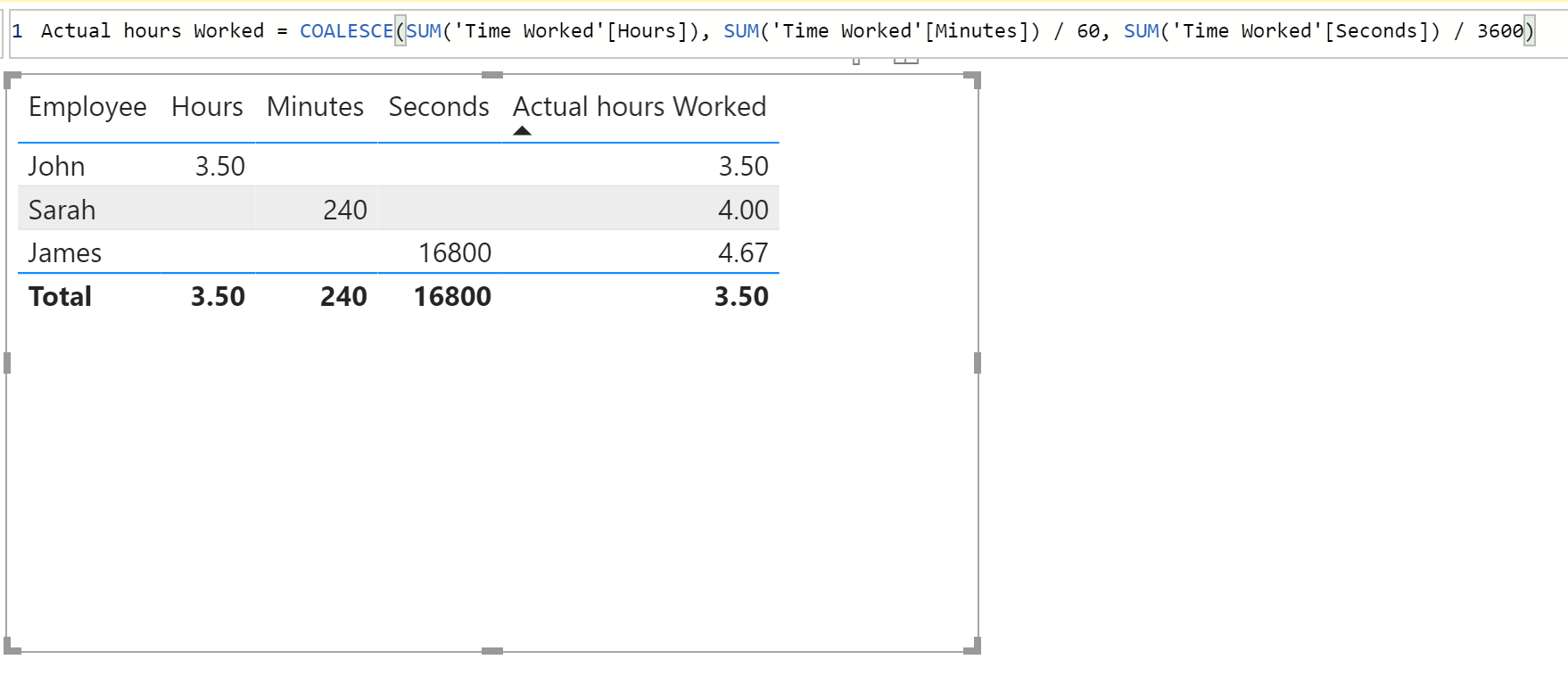Click the Total row label
Image resolution: width=1568 pixels, height=676 pixels.
coord(60,297)
